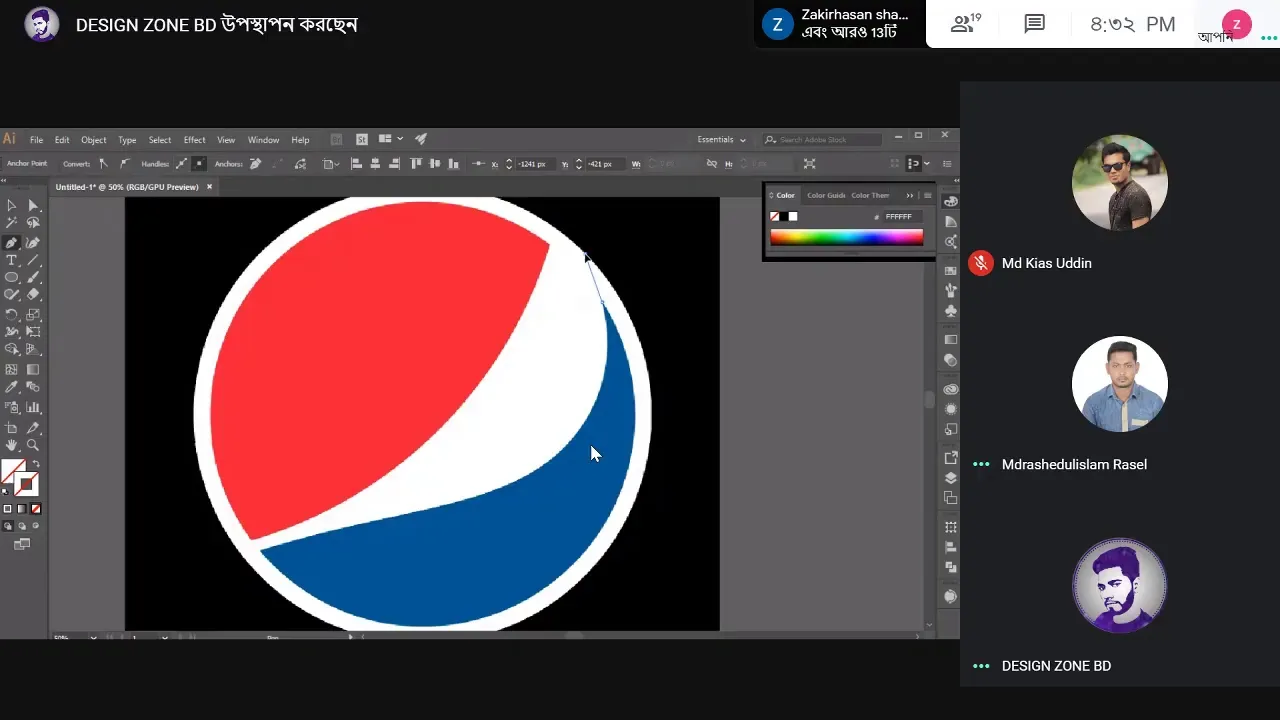Hide handles for multiple selected anchors
The width and height of the screenshot is (1280, 720).
(199, 164)
